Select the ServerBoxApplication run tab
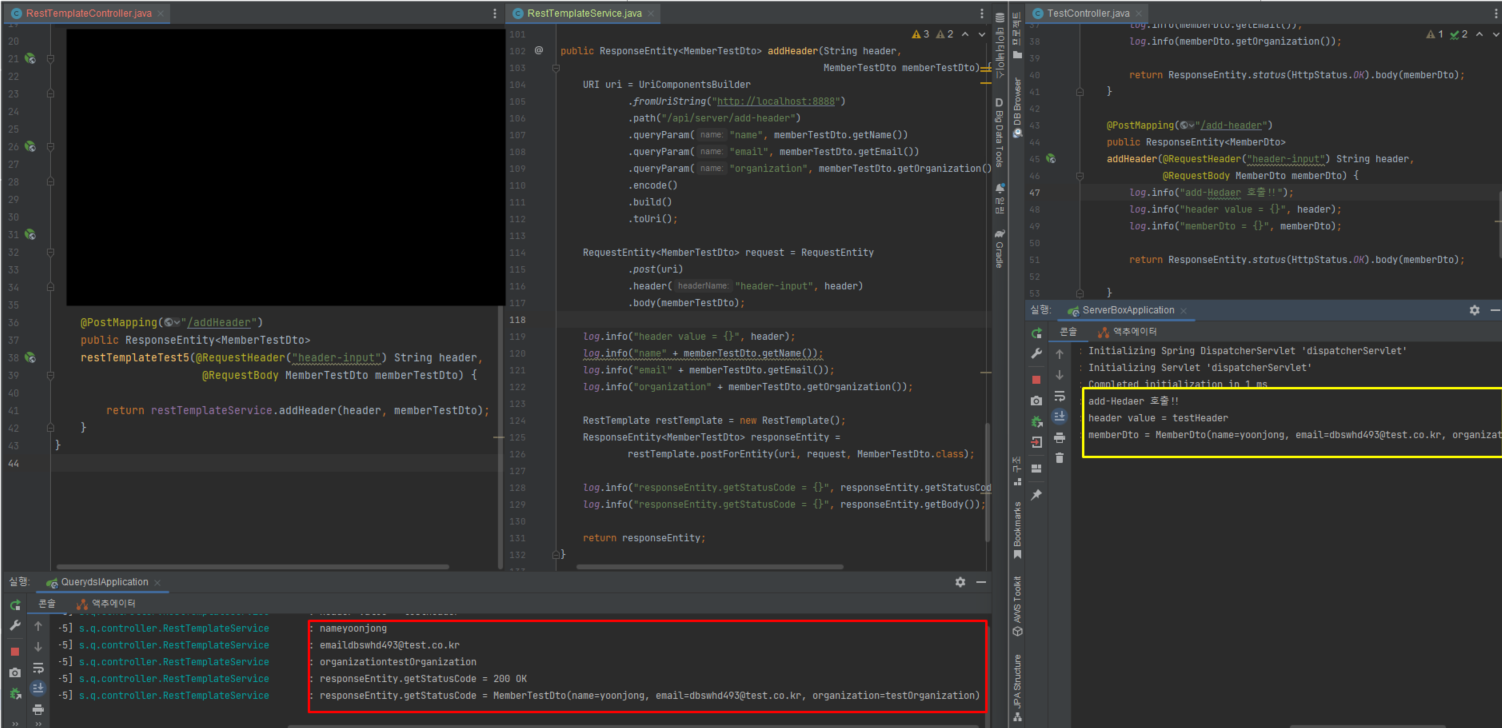Viewport: 1502px width, 728px height. [1129, 310]
